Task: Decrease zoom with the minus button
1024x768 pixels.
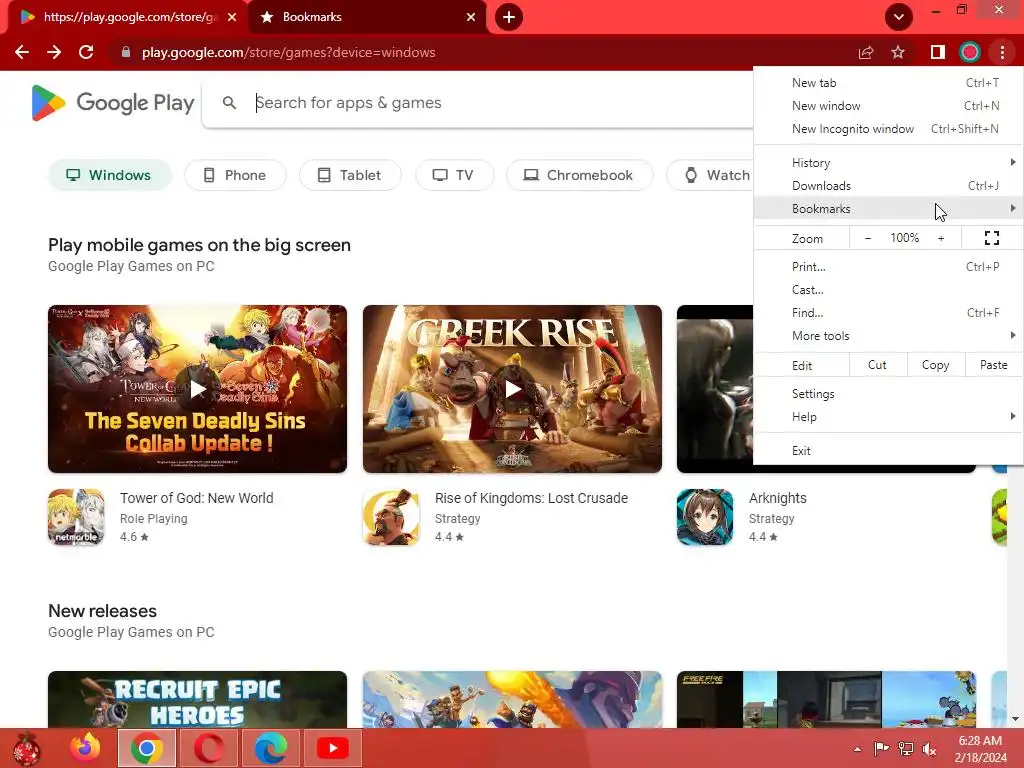Action: pyautogui.click(x=868, y=238)
